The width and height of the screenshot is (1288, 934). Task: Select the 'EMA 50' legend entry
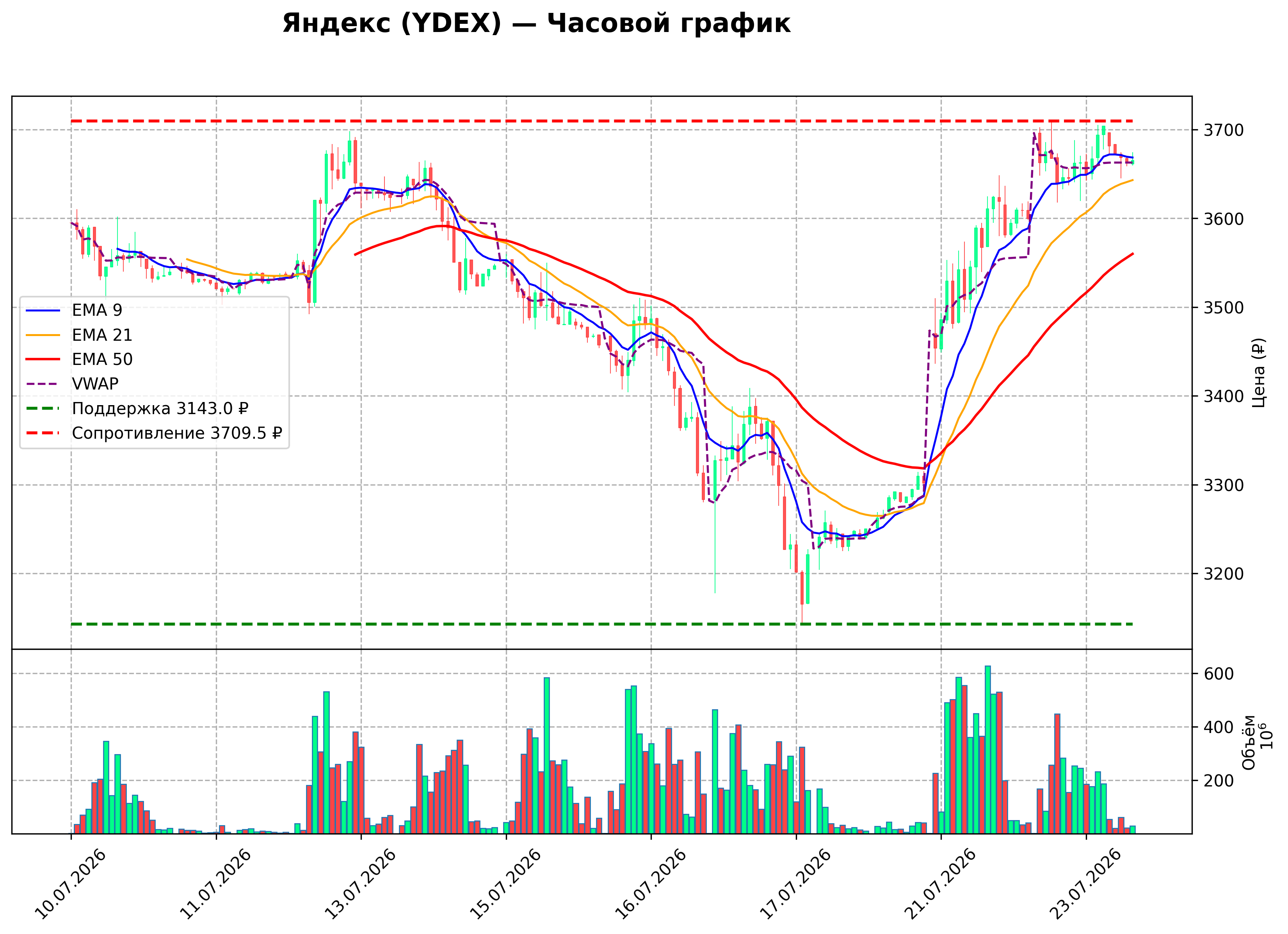click(79, 359)
